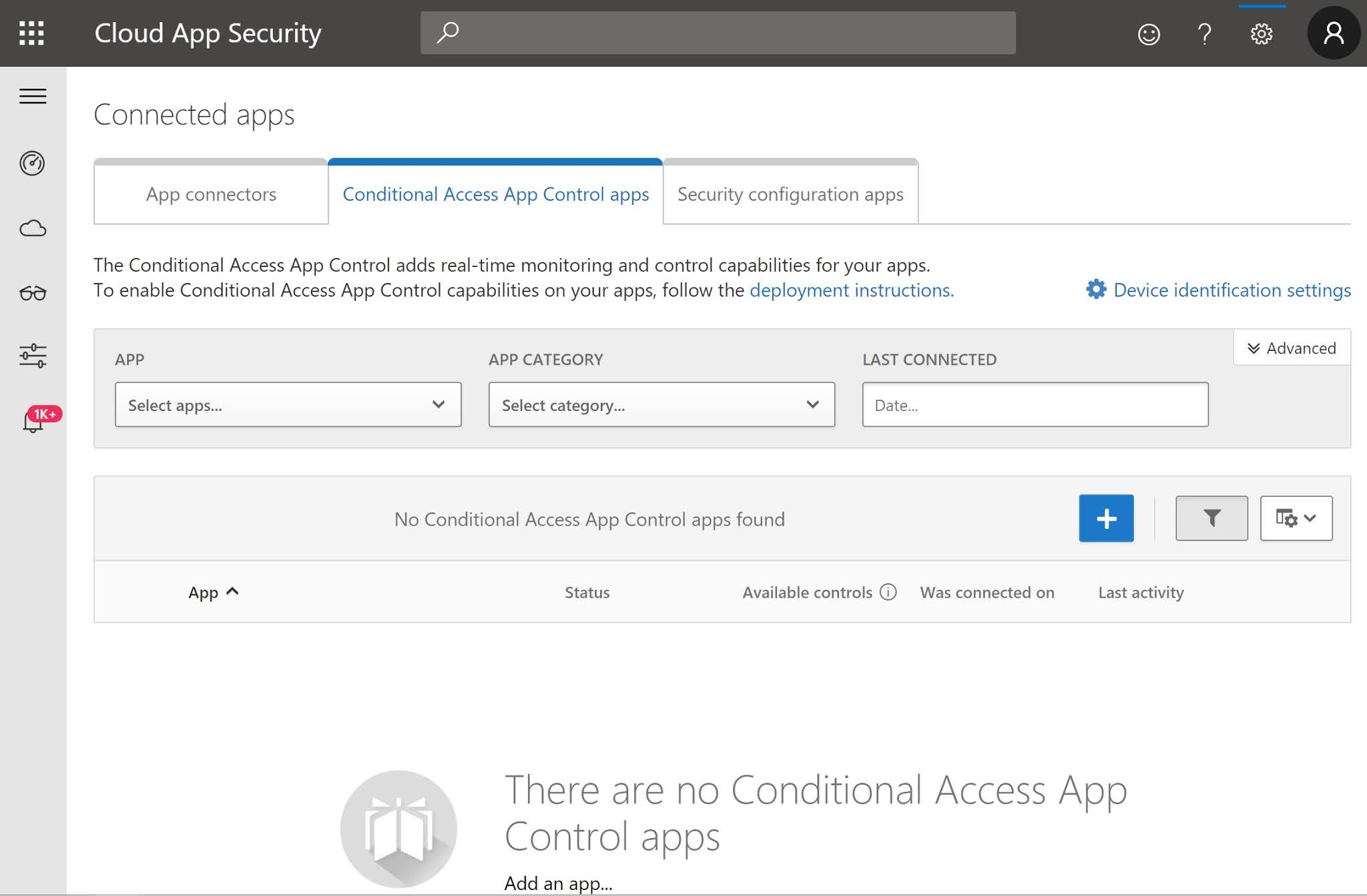This screenshot has height=896, width=1367.
Task: Send feedback using the smiley icon
Action: point(1149,33)
